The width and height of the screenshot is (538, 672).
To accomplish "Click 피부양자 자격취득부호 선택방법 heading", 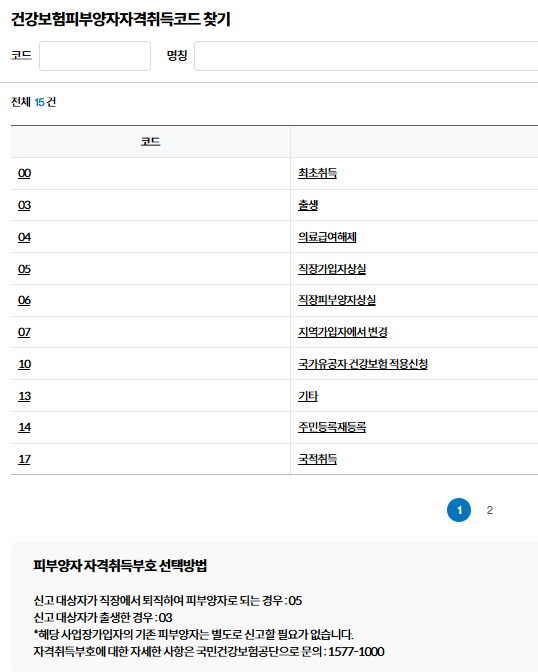I will tap(120, 566).
